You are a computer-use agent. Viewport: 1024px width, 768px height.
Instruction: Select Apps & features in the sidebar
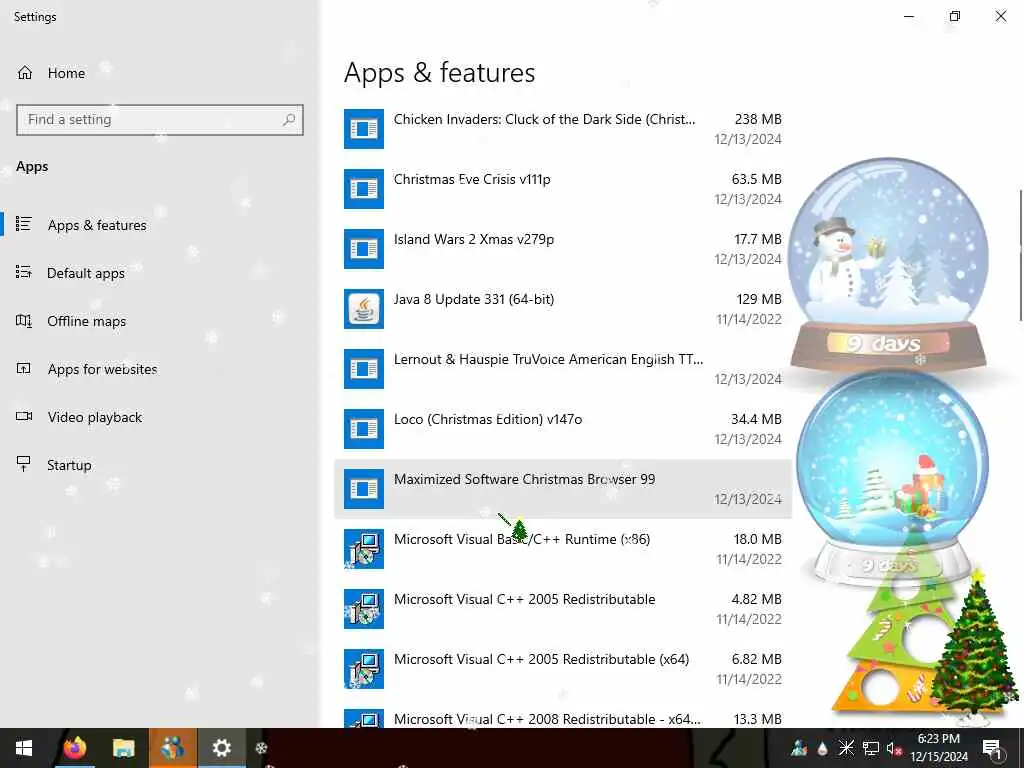[97, 225]
